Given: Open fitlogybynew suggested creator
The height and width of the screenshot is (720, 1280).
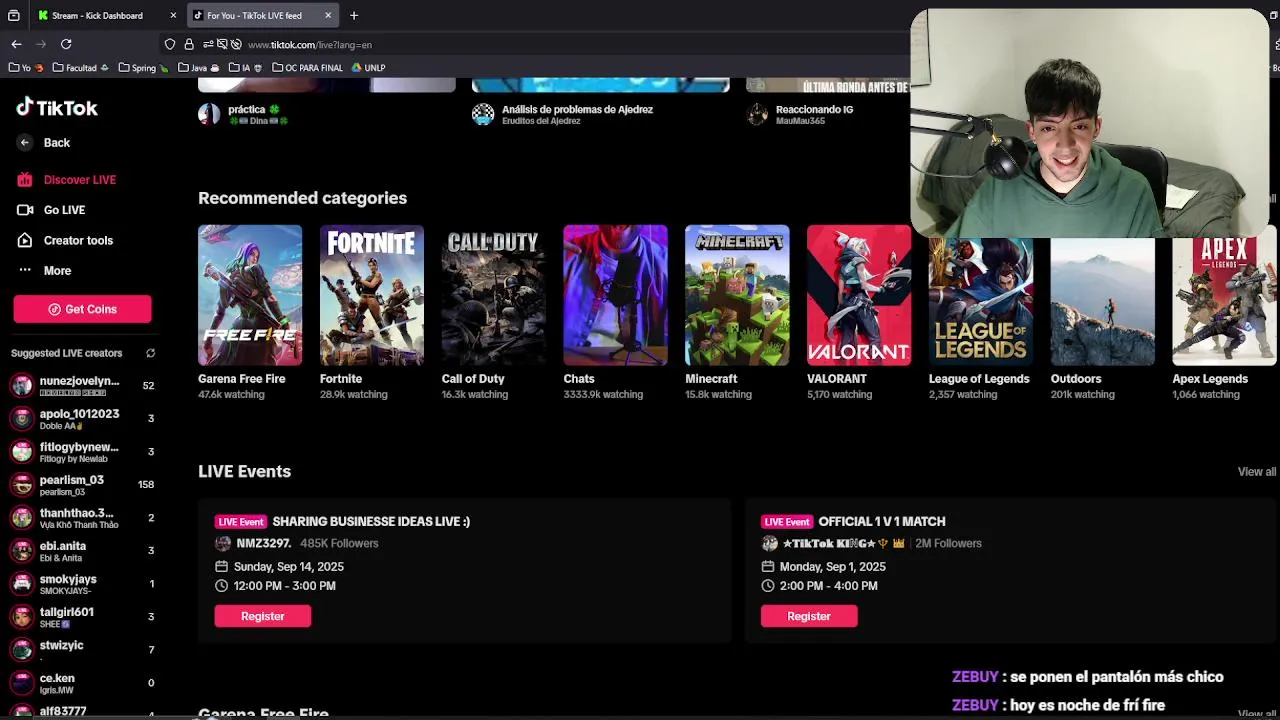Looking at the screenshot, I should click(82, 452).
